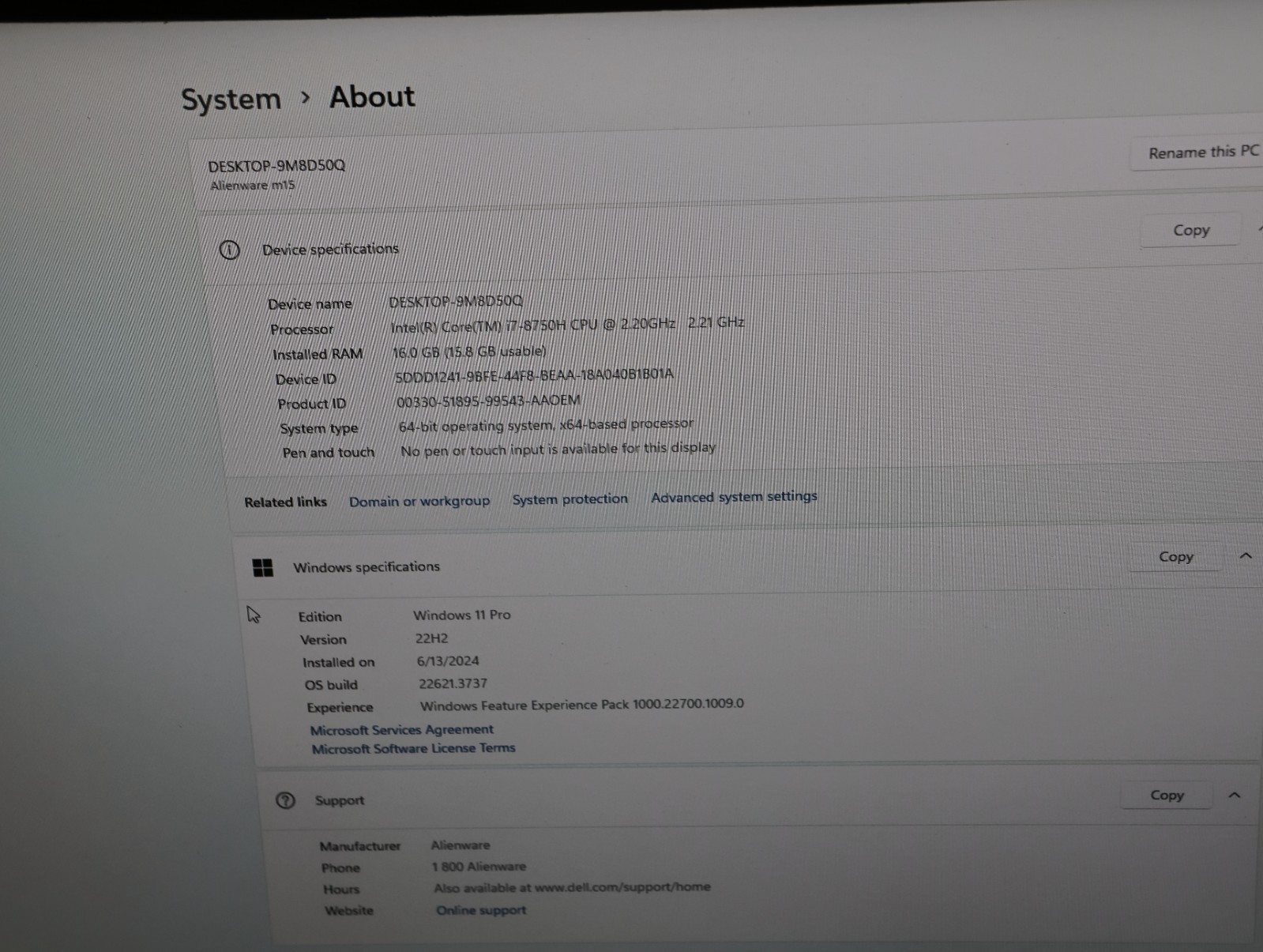Copy the Support information
Image resolution: width=1263 pixels, height=952 pixels.
pyautogui.click(x=1166, y=795)
